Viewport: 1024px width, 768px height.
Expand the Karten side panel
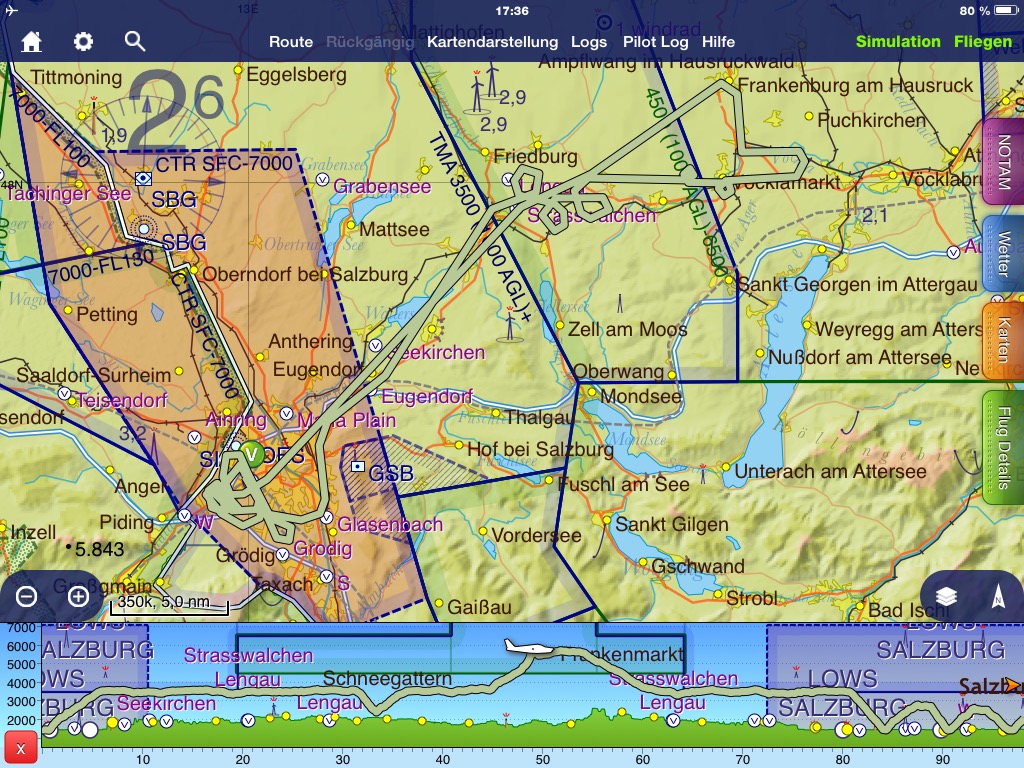1003,341
